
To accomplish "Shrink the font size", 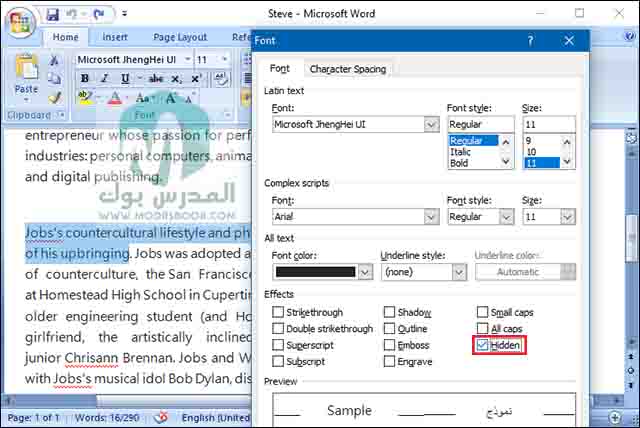I will pos(189,98).
